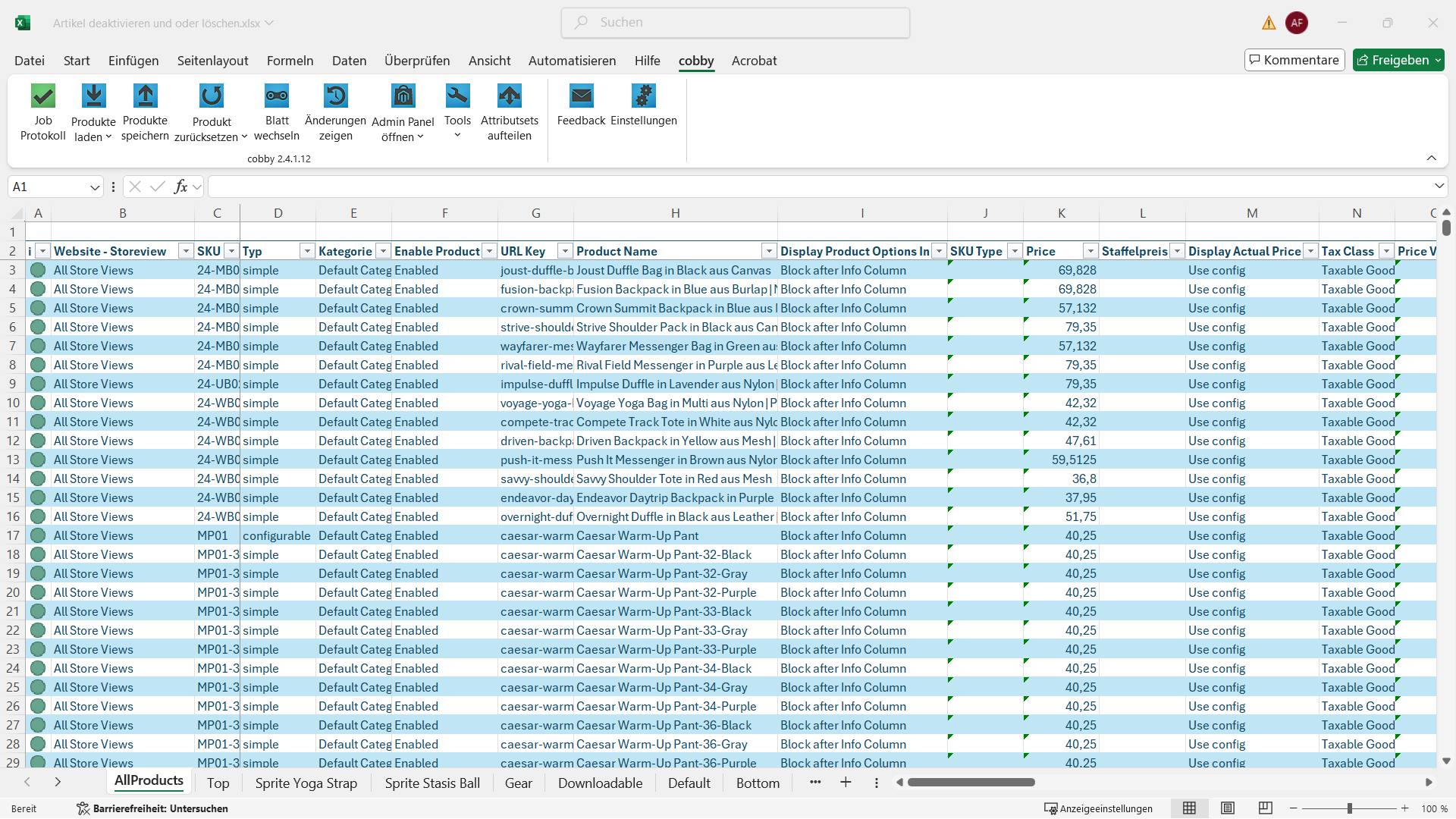This screenshot has height=819, width=1456.
Task: Click the Blatt wechseln icon
Action: pyautogui.click(x=277, y=96)
